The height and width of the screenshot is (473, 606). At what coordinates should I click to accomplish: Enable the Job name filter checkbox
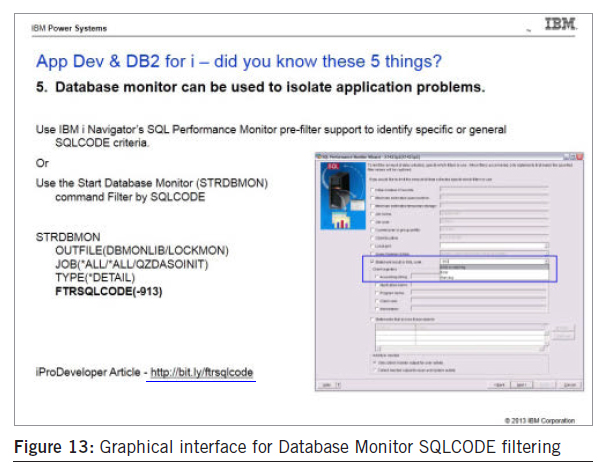(x=373, y=214)
